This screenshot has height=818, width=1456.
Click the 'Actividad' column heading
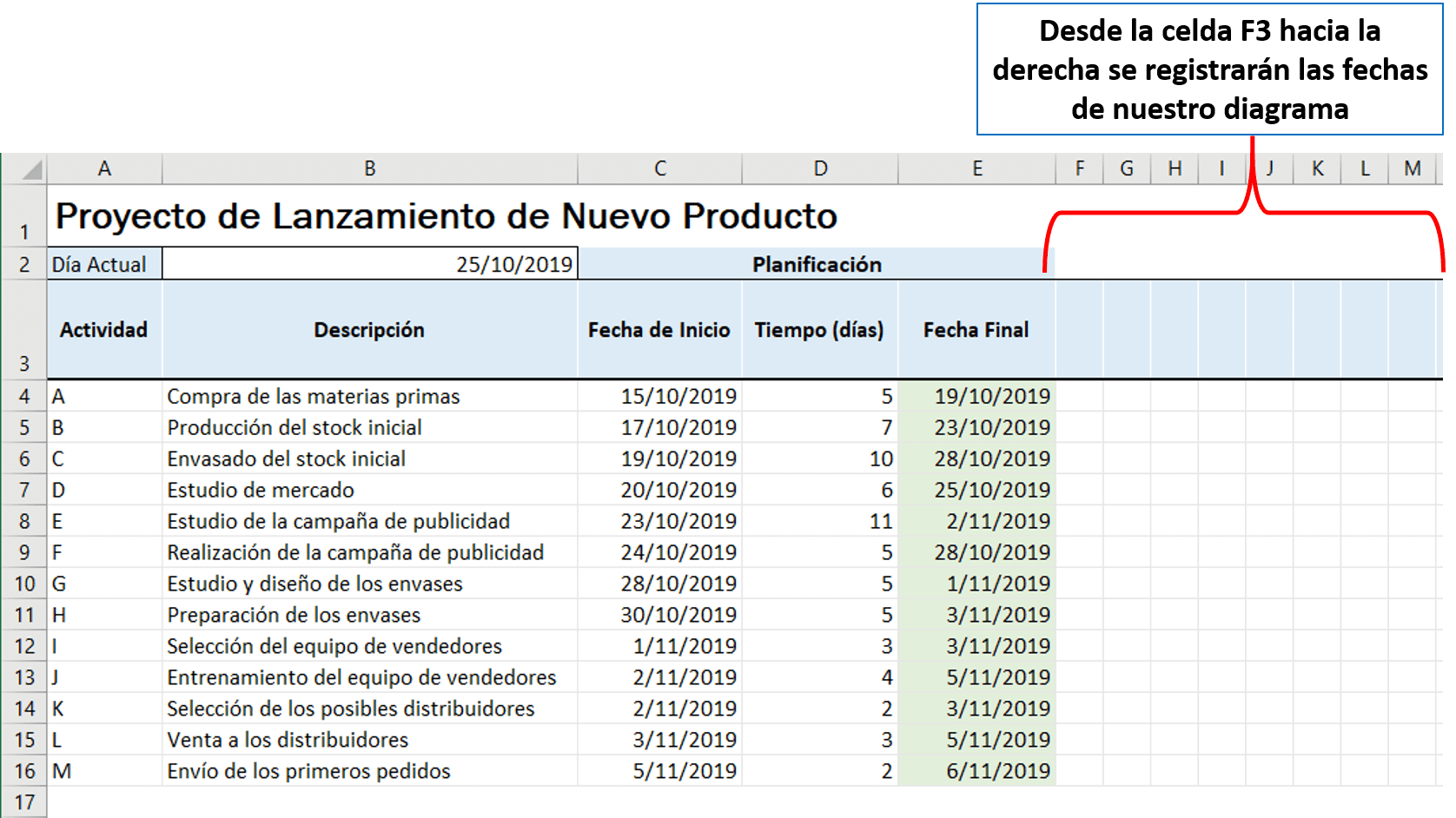[x=104, y=330]
